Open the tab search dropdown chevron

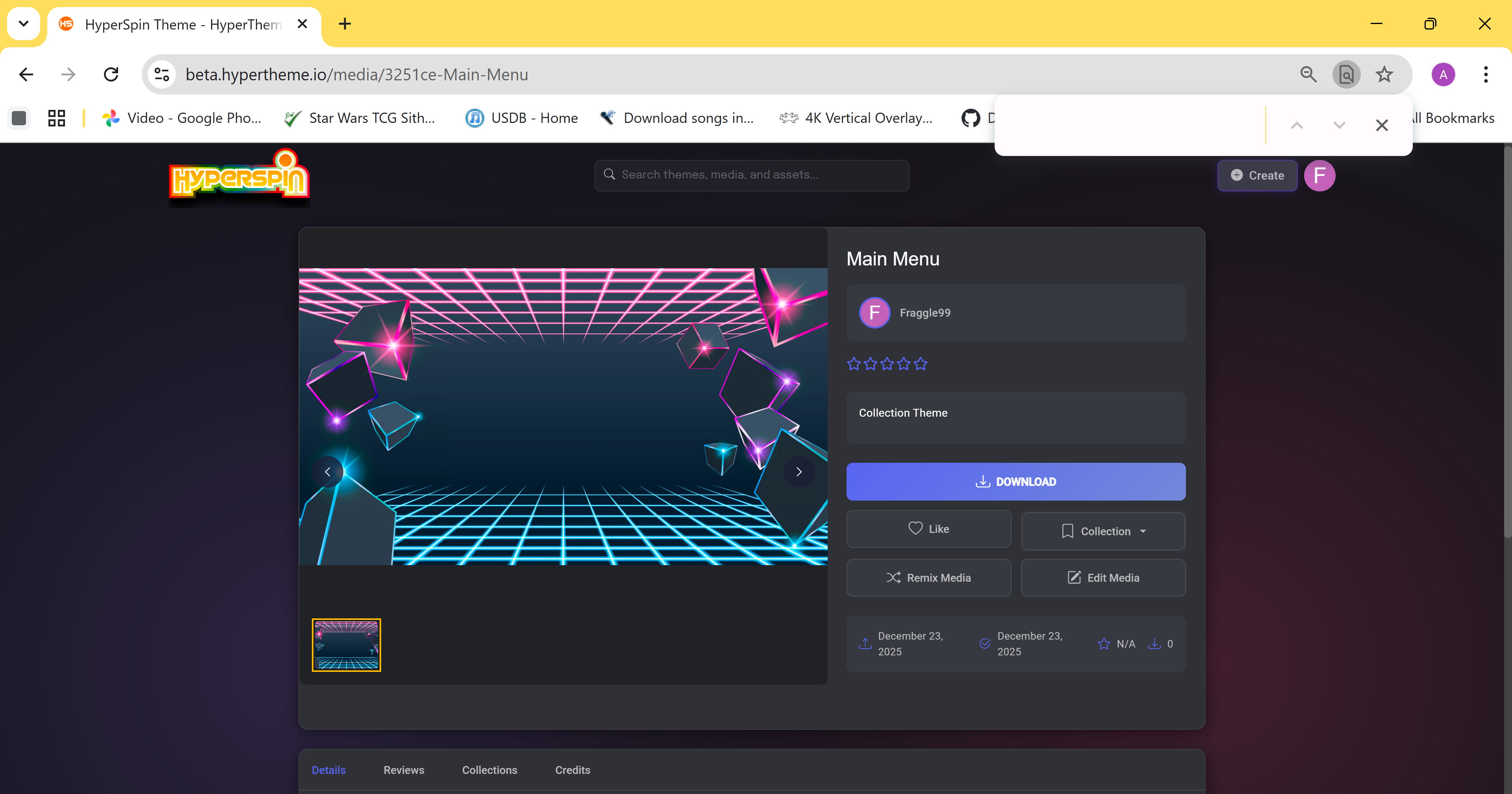(x=24, y=24)
